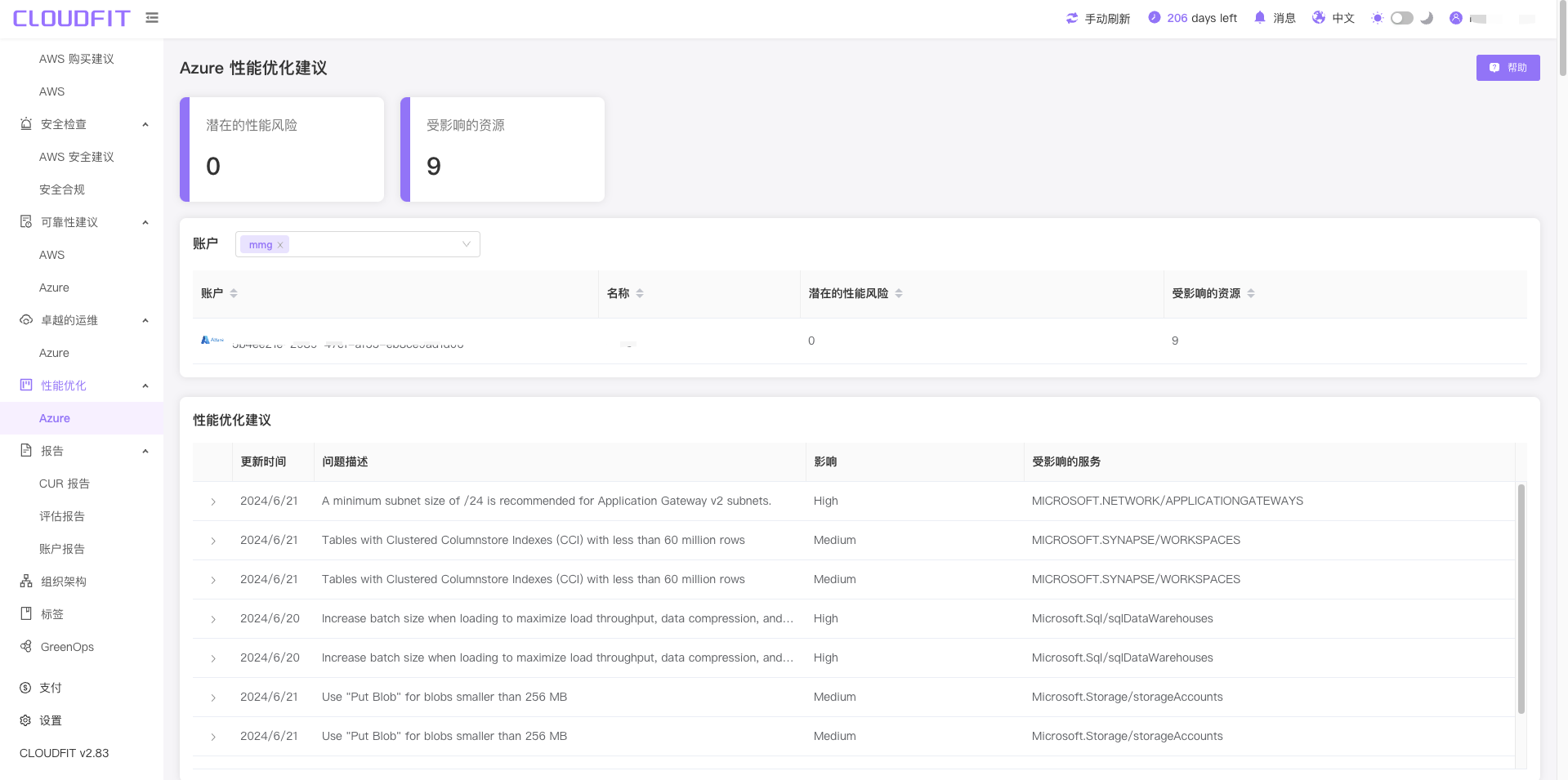
Task: Click the 帮助 help button
Action: pyautogui.click(x=1508, y=68)
